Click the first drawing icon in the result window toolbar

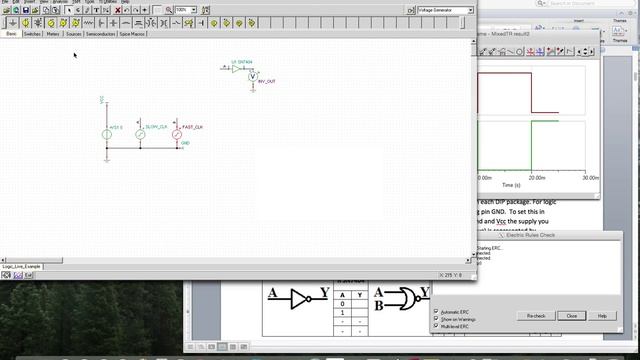482,51
